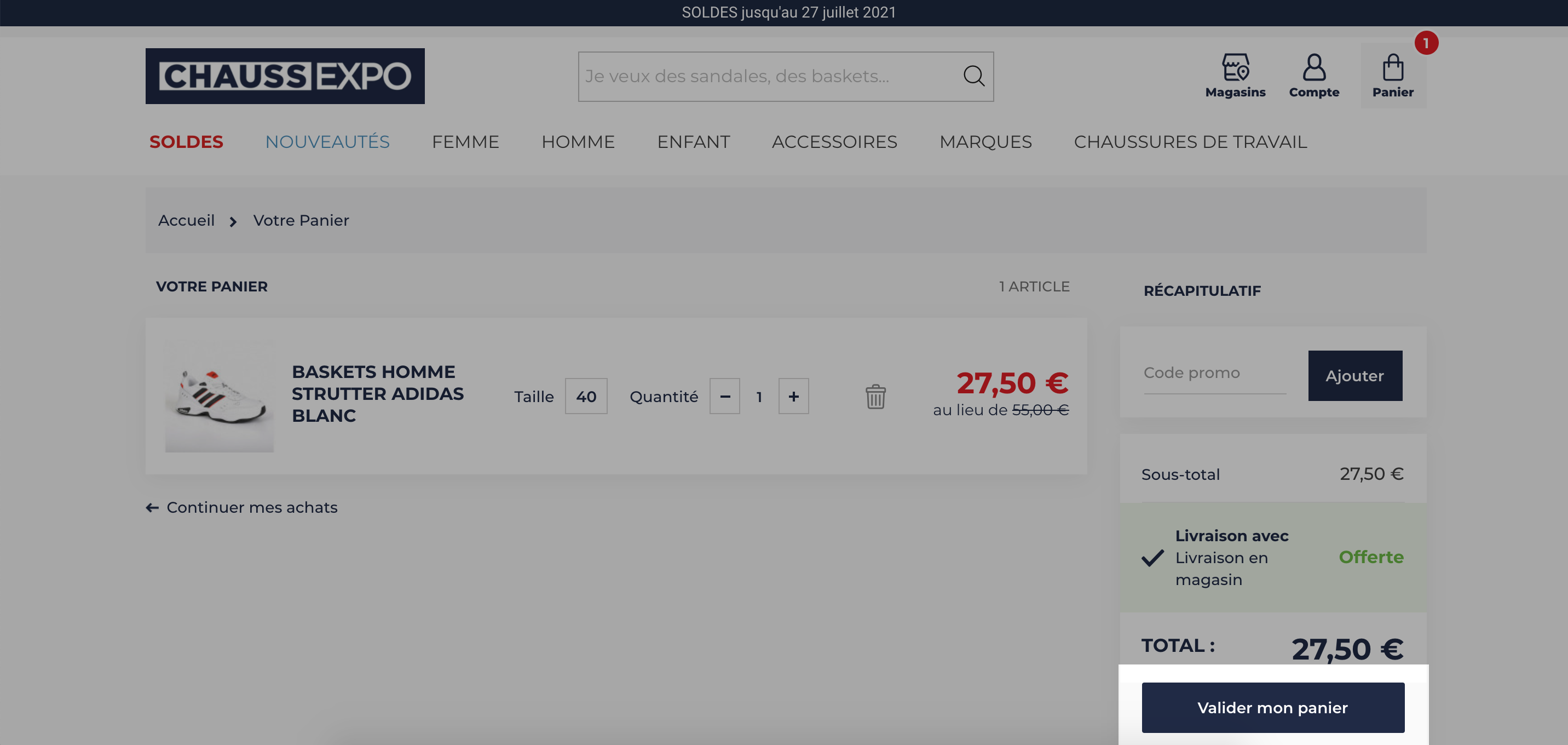Click the Ajouter promo code button
The image size is (1568, 745).
pyautogui.click(x=1355, y=376)
